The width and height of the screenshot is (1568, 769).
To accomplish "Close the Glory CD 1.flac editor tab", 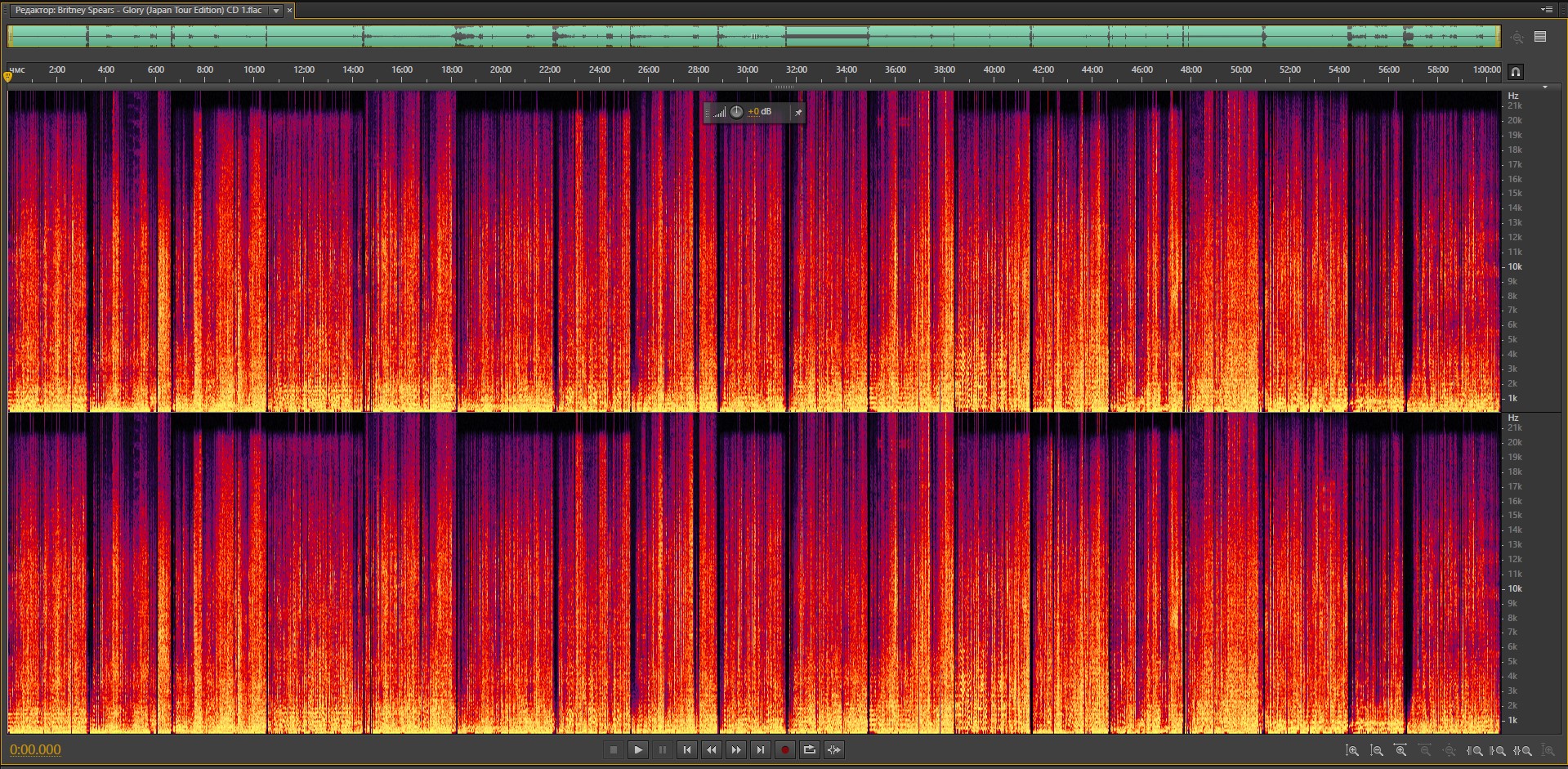I will [289, 11].
